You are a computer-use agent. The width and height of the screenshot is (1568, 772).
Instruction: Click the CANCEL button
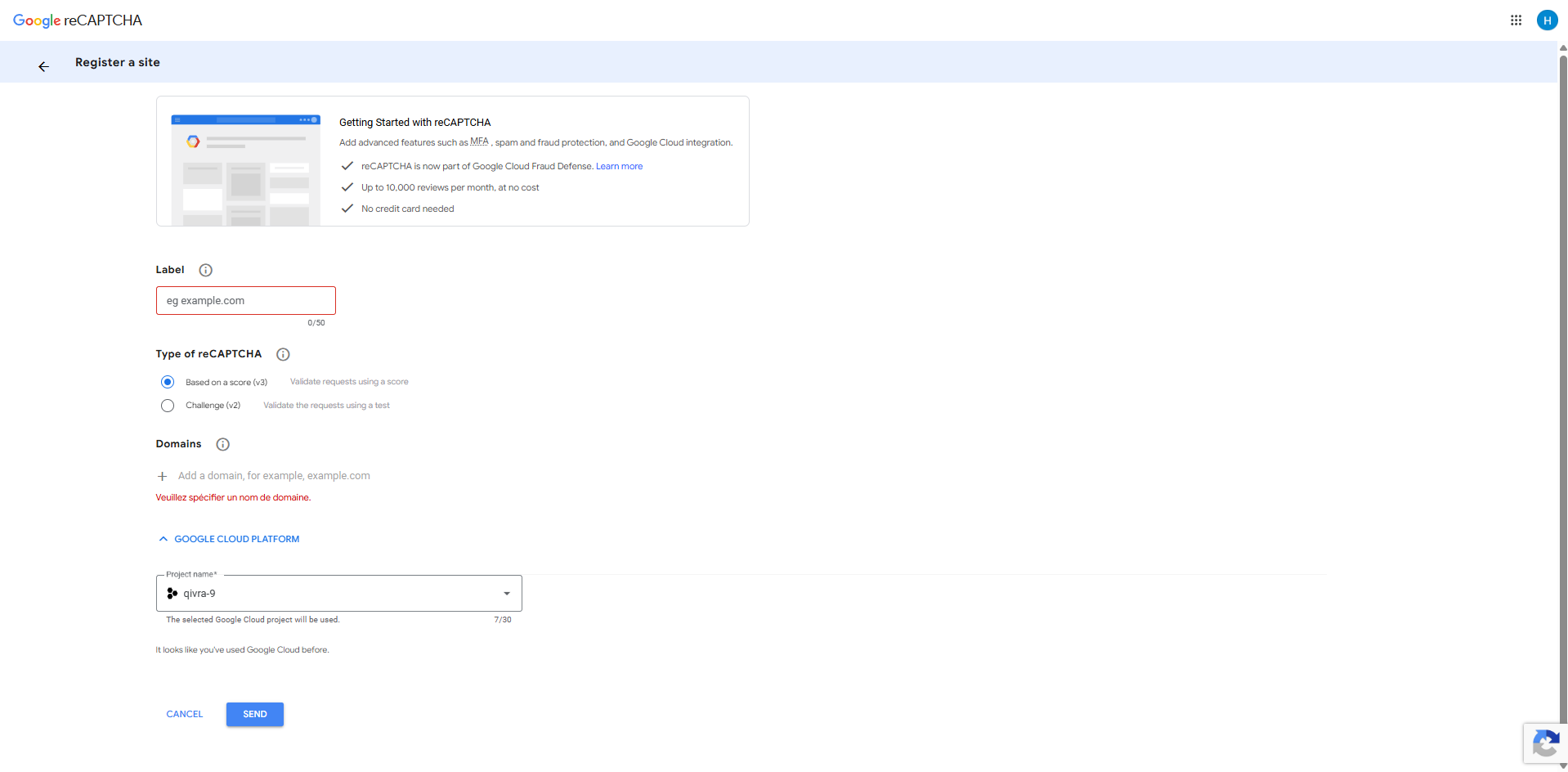[x=185, y=714]
